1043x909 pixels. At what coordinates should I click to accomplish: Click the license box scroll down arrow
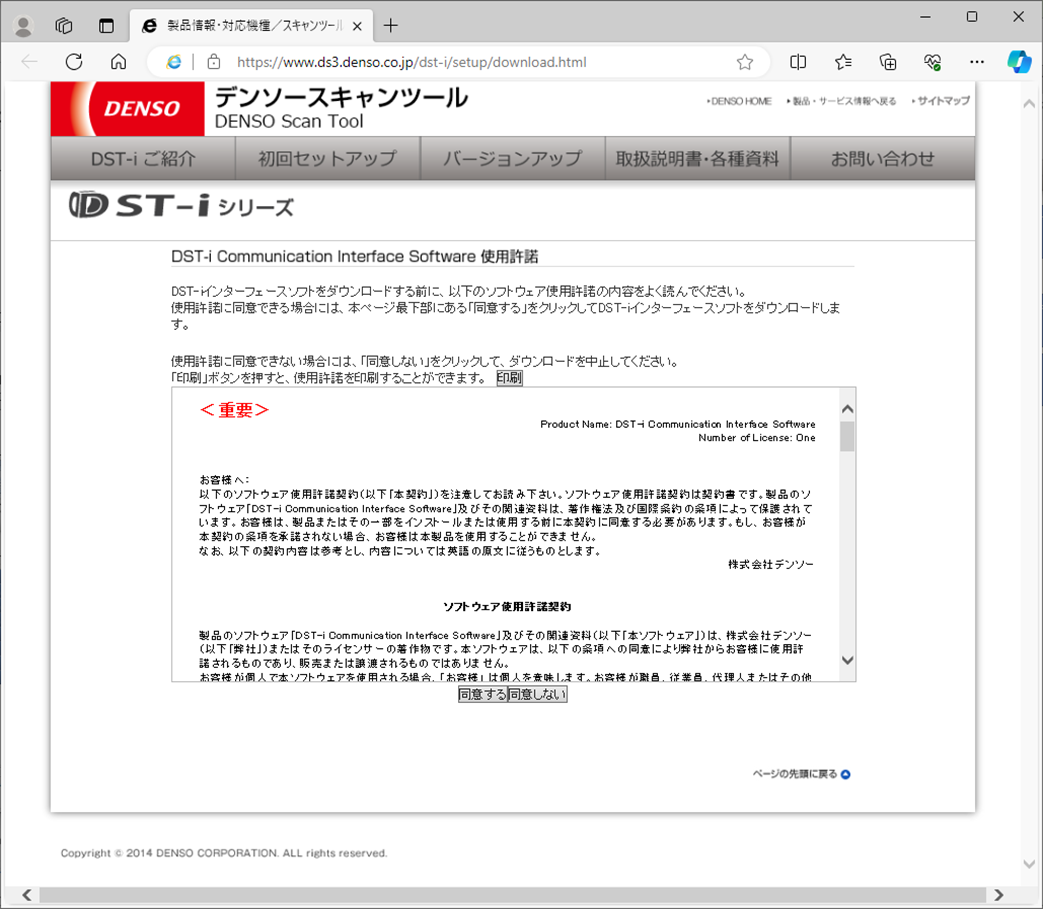coord(847,660)
